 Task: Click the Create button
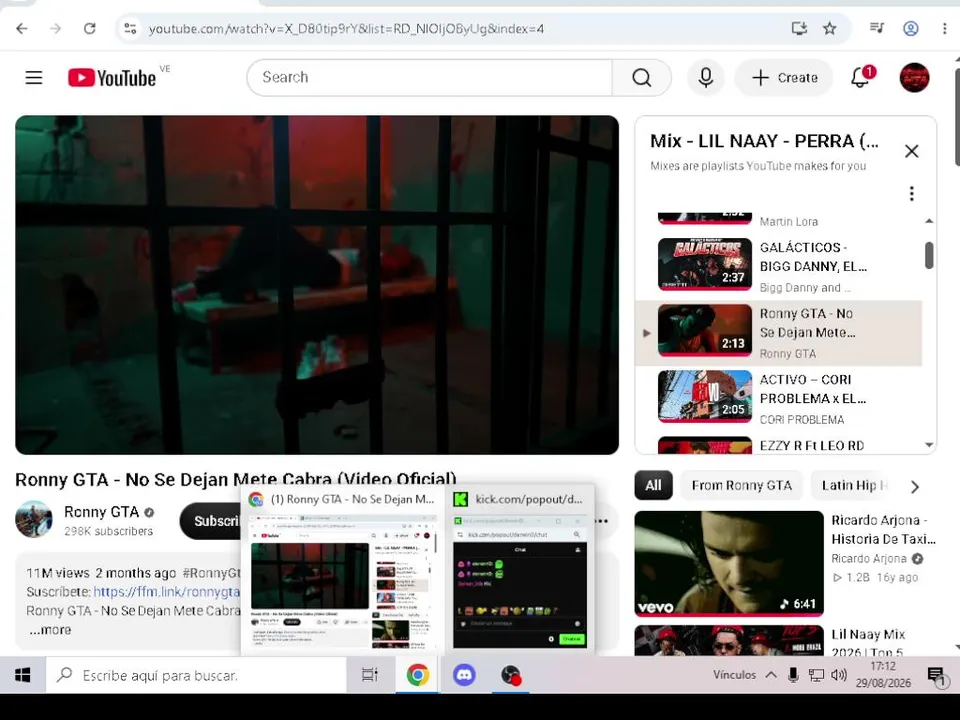point(784,78)
